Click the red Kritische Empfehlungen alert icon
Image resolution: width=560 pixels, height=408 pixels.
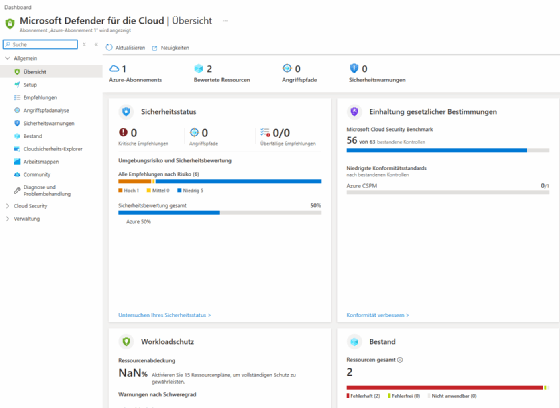coord(123,133)
